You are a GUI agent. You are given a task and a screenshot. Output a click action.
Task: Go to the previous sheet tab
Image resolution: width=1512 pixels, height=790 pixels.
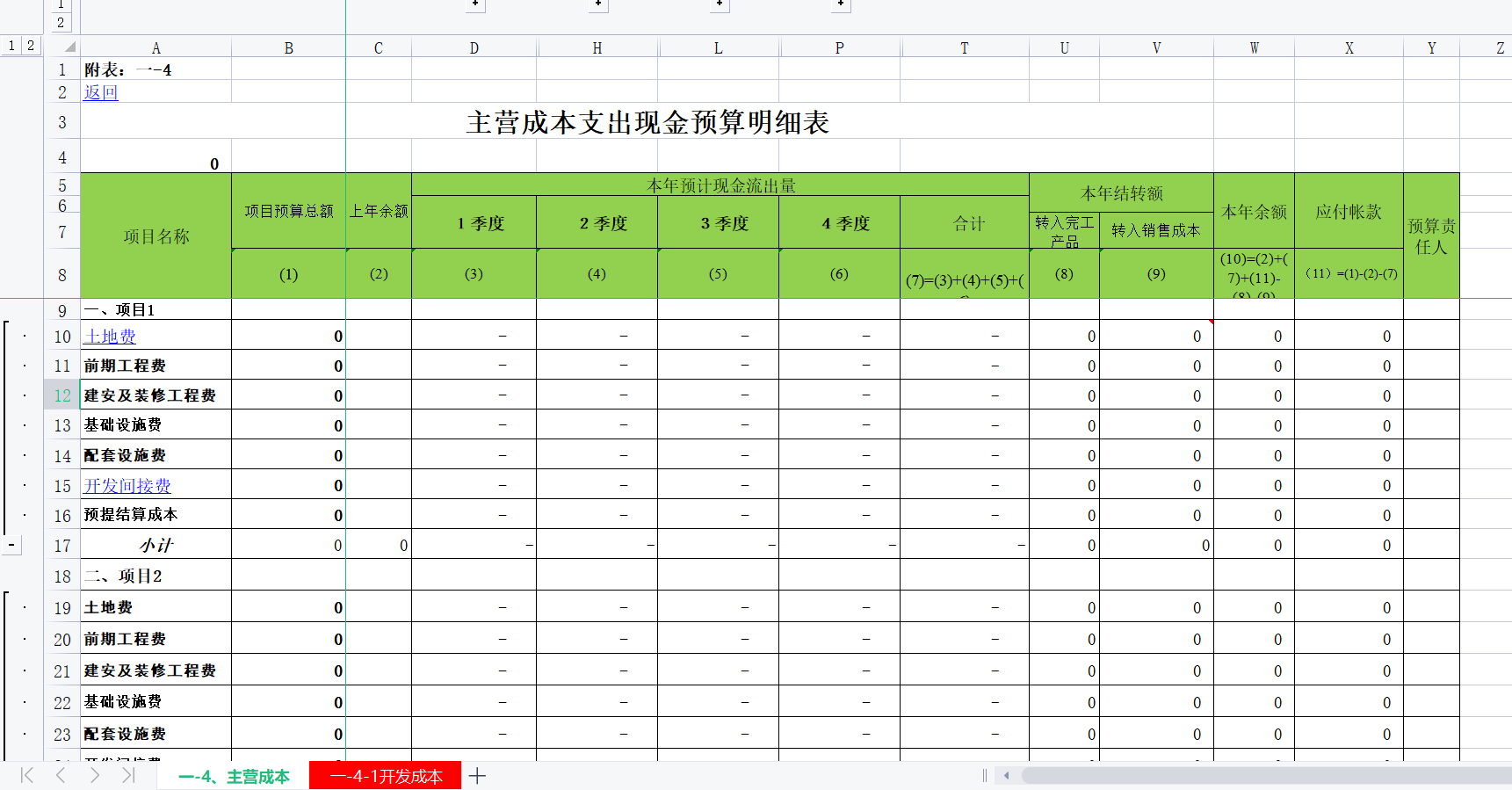click(x=61, y=775)
